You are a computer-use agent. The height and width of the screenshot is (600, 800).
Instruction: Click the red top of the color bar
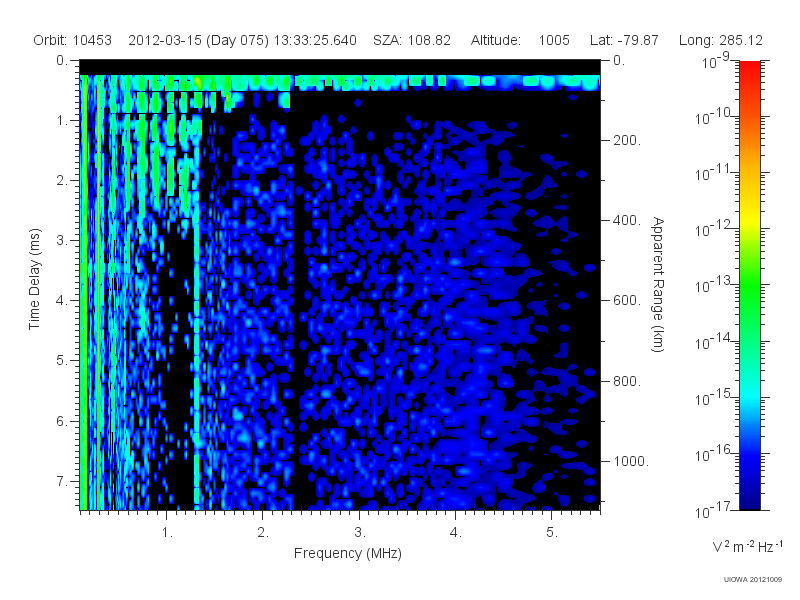(x=749, y=69)
